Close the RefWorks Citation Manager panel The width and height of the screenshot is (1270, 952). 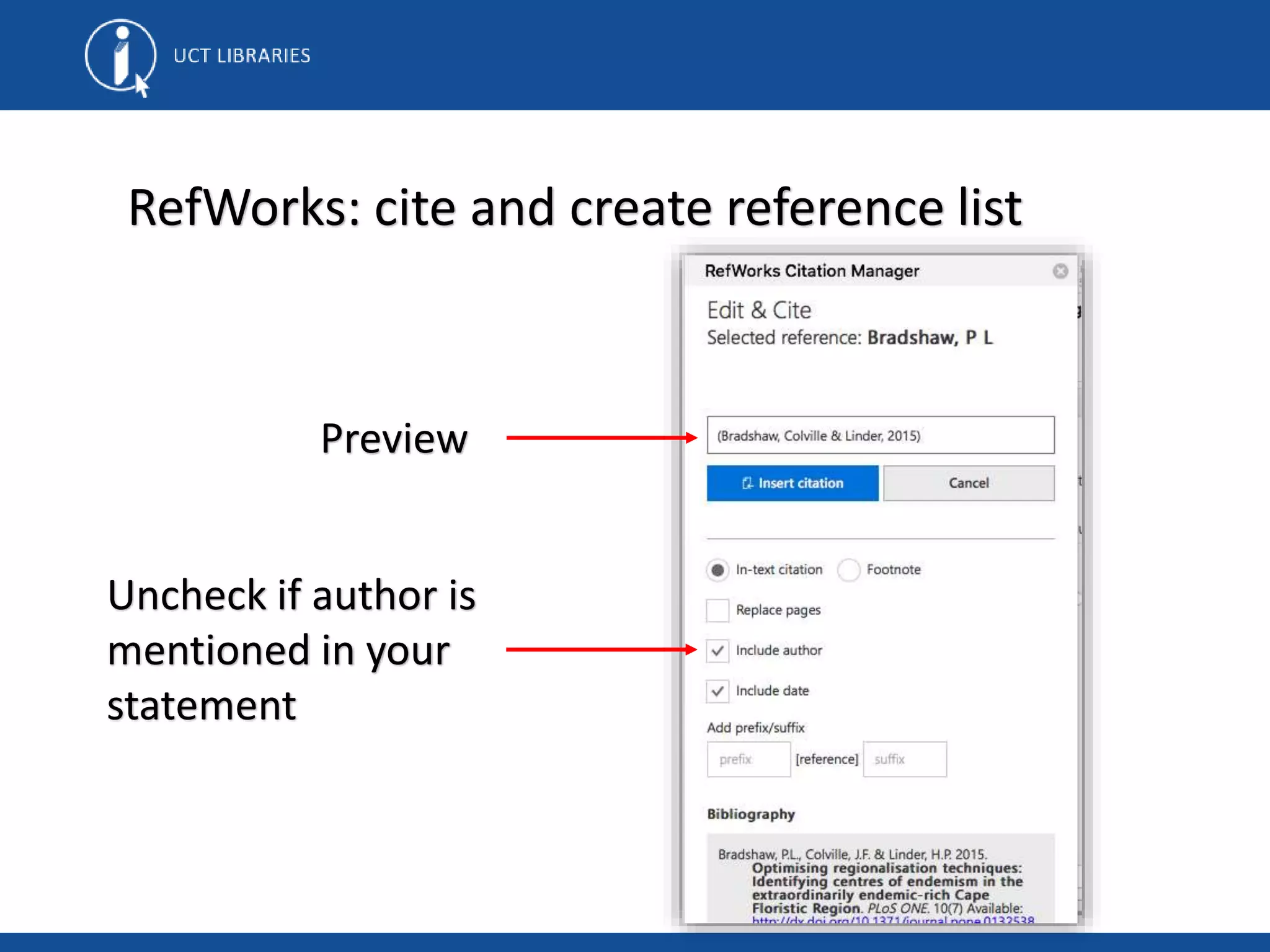pyautogui.click(x=1060, y=271)
